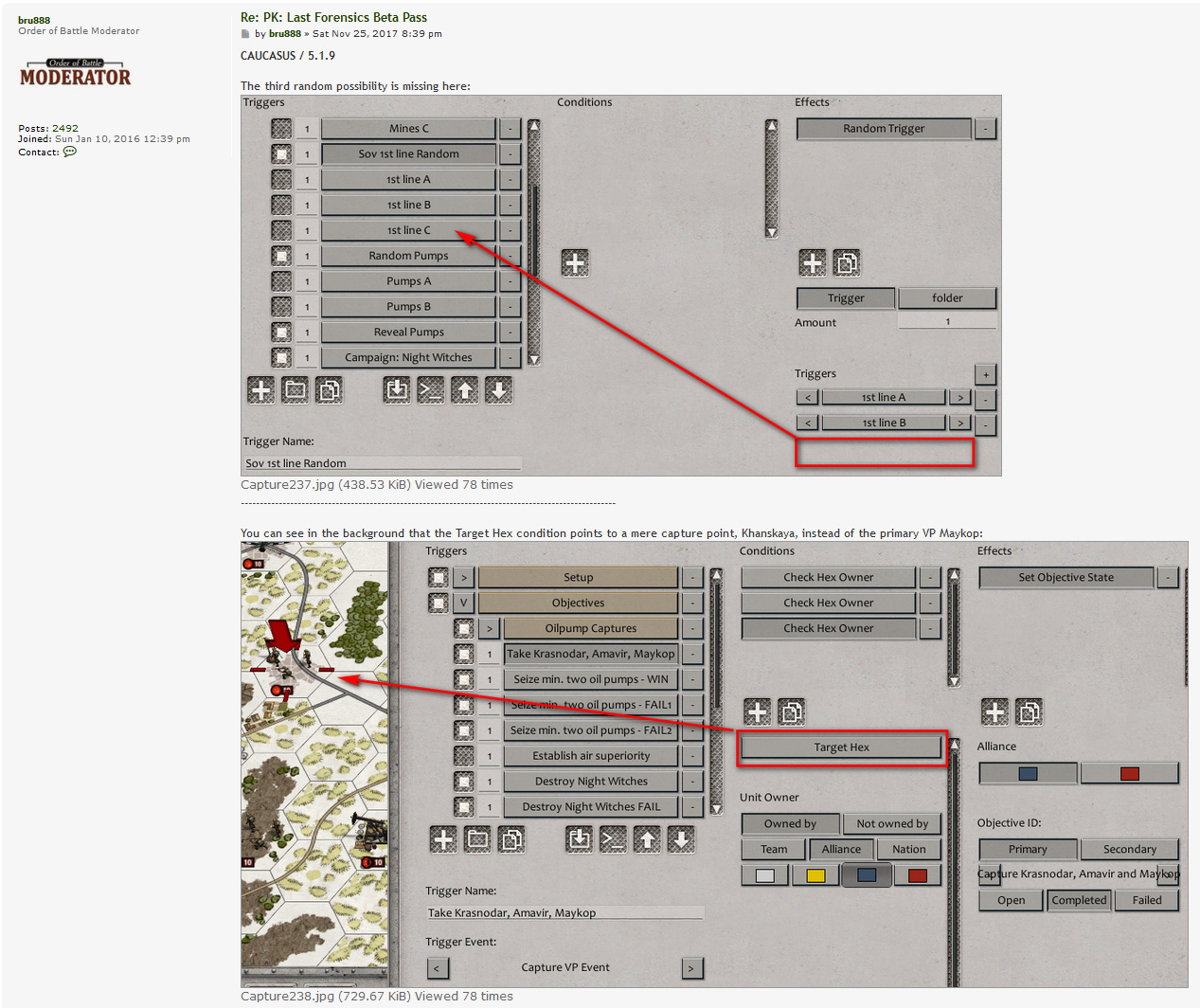
Task: Toggle the checkbox beside Sov 1st line Random
Action: tap(281, 153)
